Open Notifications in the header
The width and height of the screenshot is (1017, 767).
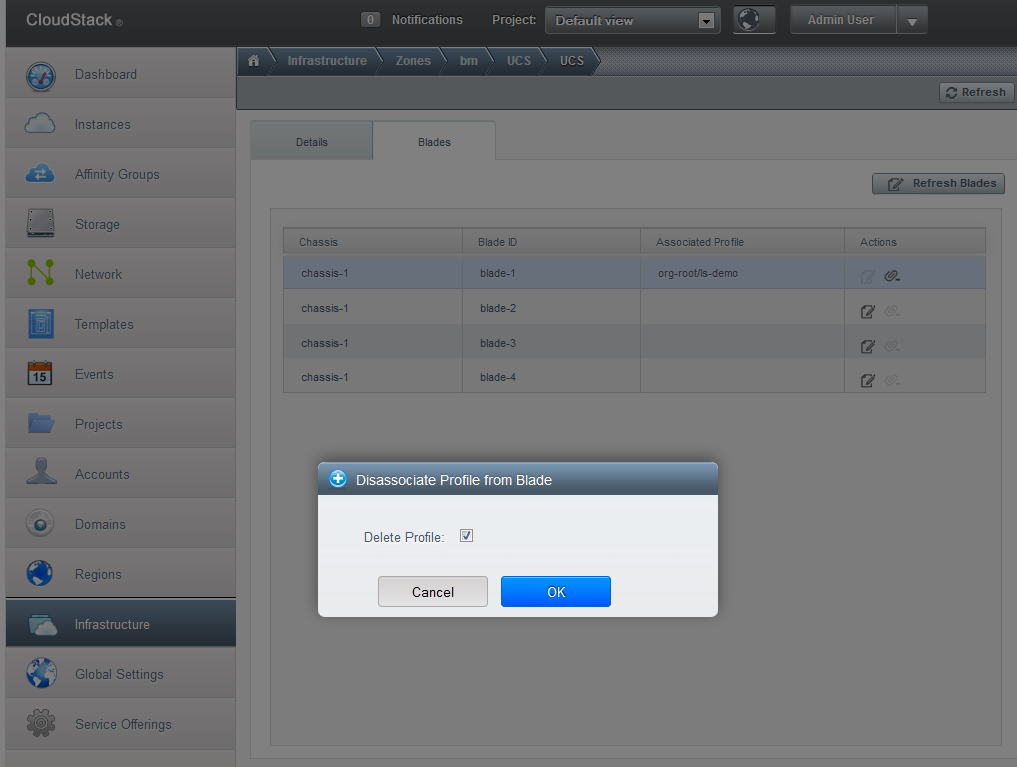click(427, 20)
